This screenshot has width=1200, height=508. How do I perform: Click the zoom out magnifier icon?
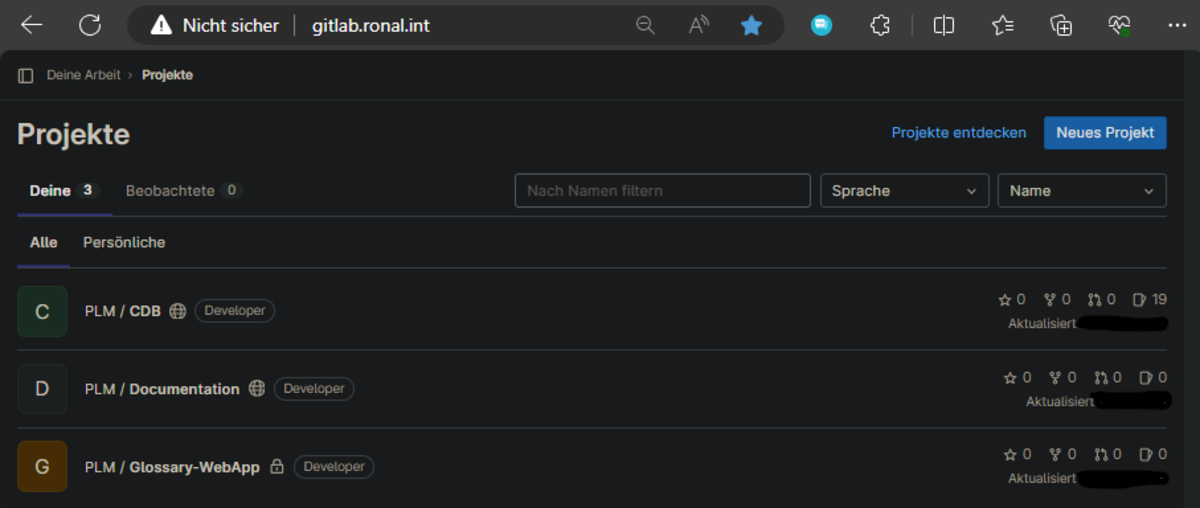click(645, 26)
